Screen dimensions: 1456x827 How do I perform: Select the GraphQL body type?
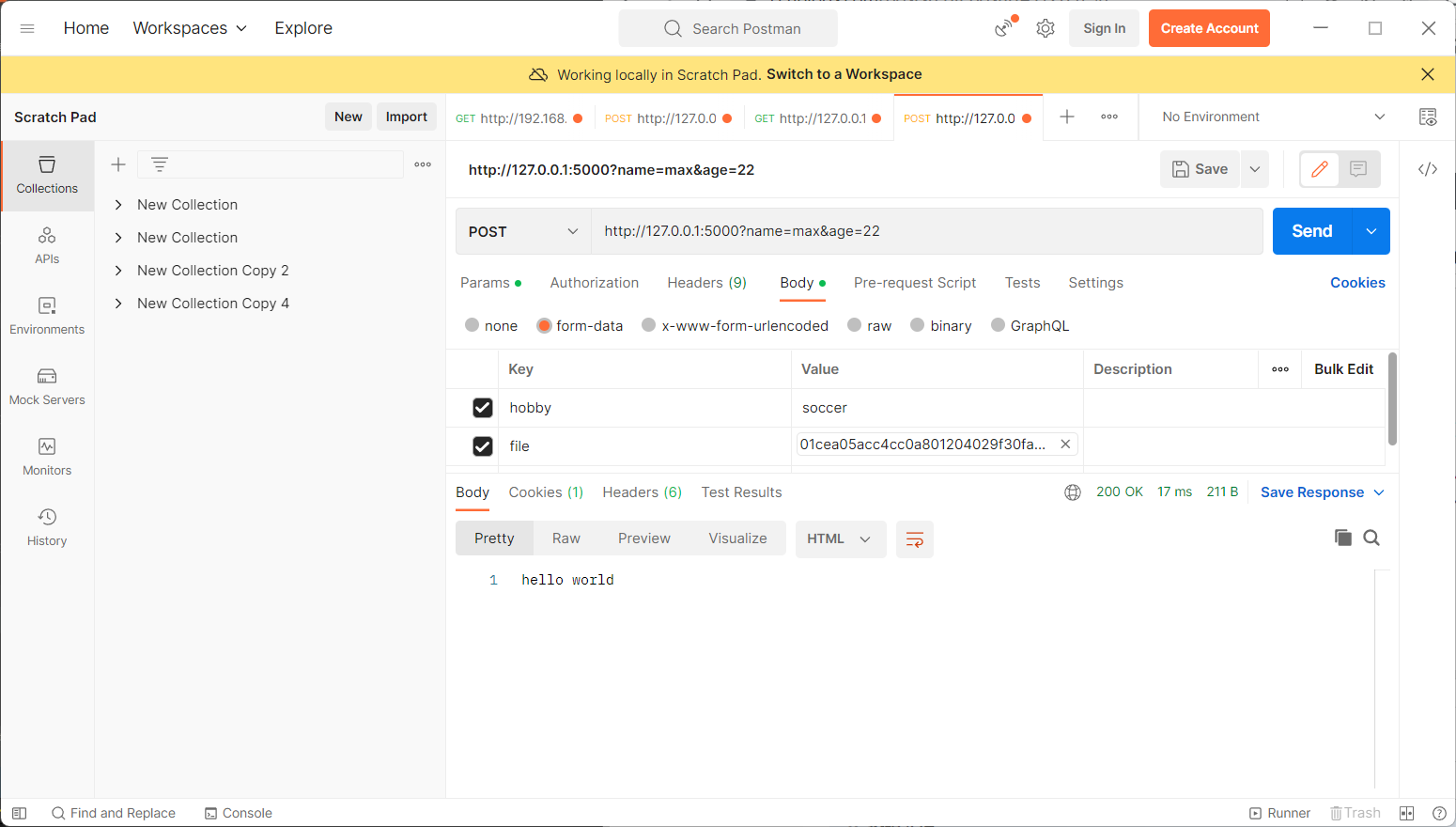point(998,325)
